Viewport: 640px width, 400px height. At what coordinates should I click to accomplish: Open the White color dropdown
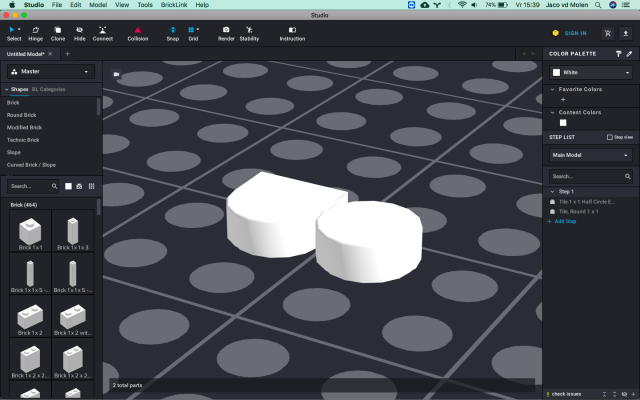[x=590, y=72]
